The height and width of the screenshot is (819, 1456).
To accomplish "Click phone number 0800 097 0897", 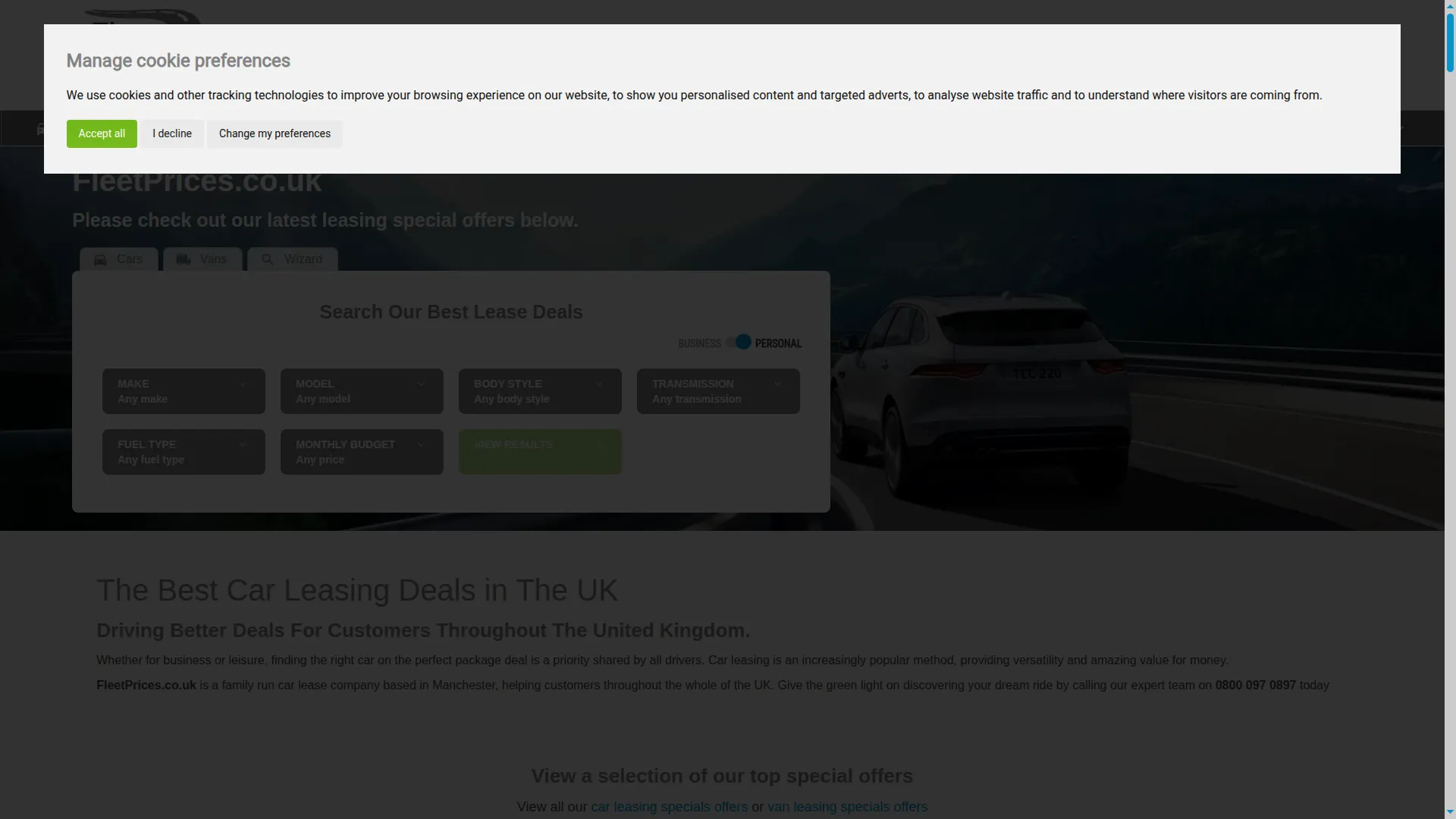I will [x=1255, y=685].
